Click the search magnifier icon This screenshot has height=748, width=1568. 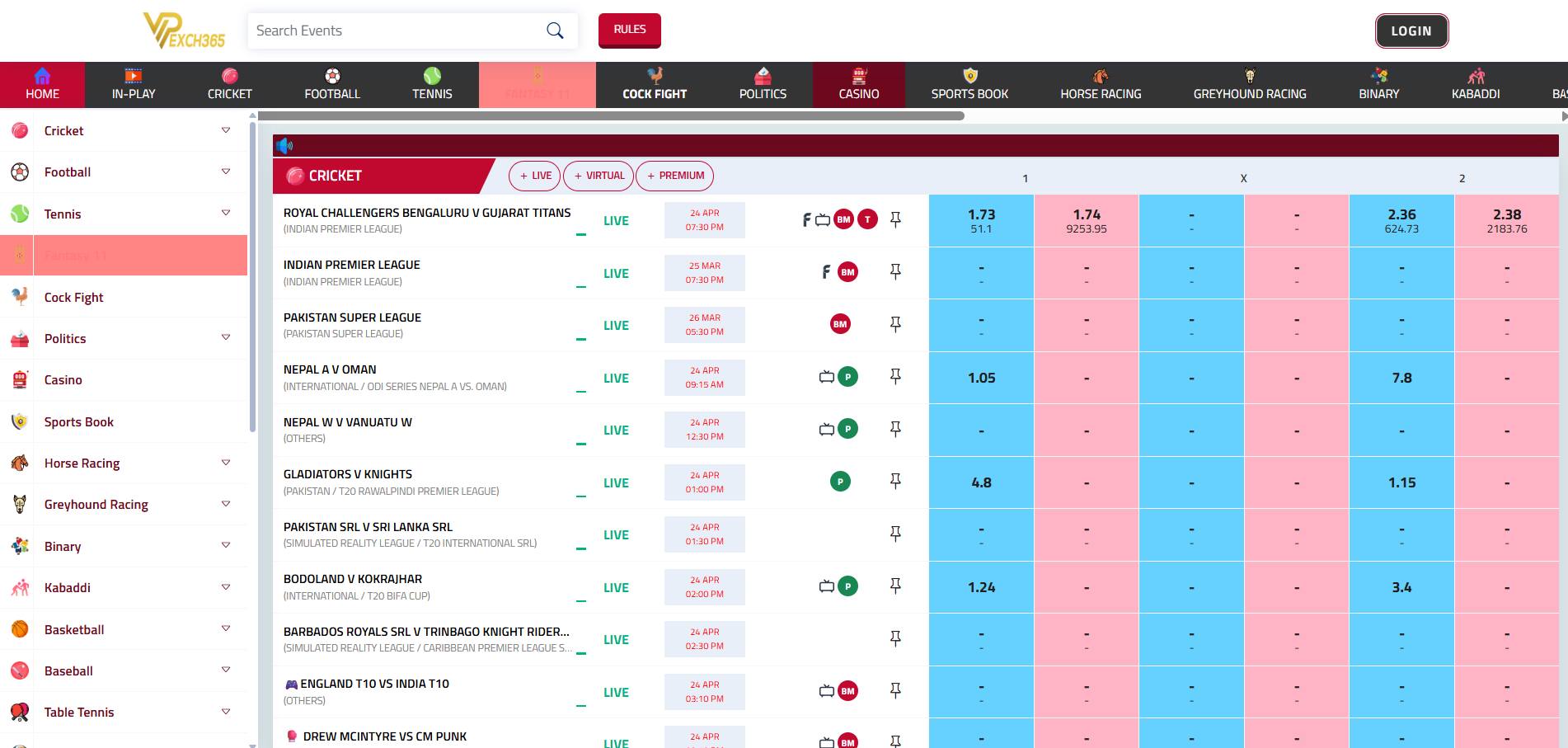(555, 31)
